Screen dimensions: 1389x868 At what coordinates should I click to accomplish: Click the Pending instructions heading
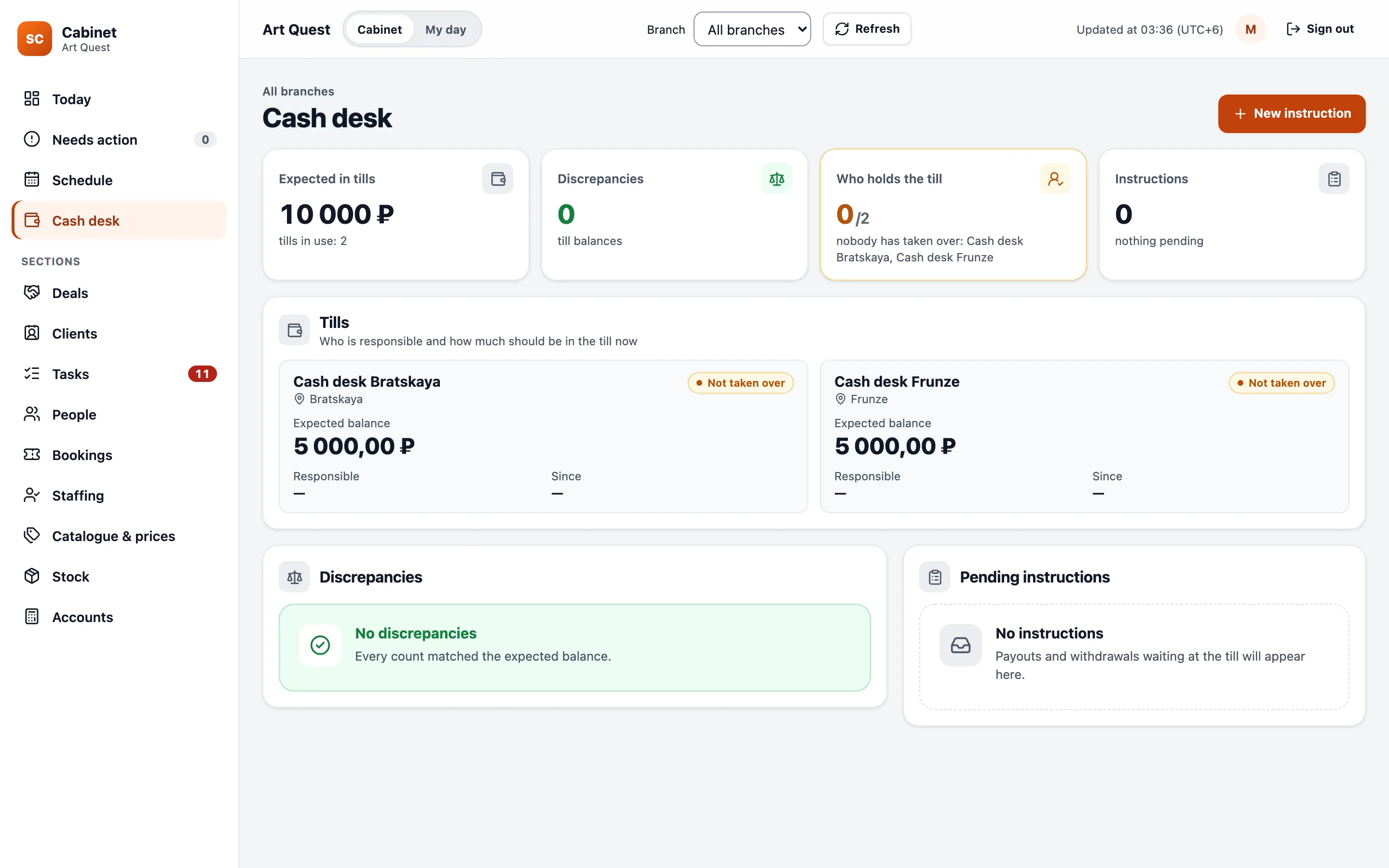tap(1035, 577)
